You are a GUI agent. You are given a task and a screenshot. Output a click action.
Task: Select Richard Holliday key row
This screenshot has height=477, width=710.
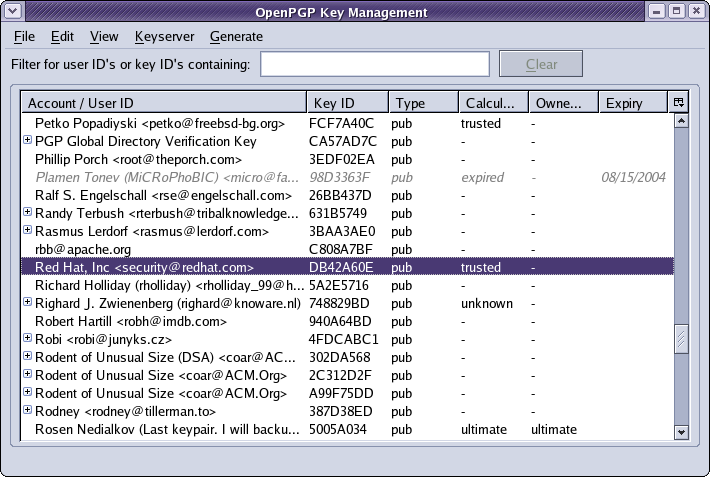[x=347, y=285]
